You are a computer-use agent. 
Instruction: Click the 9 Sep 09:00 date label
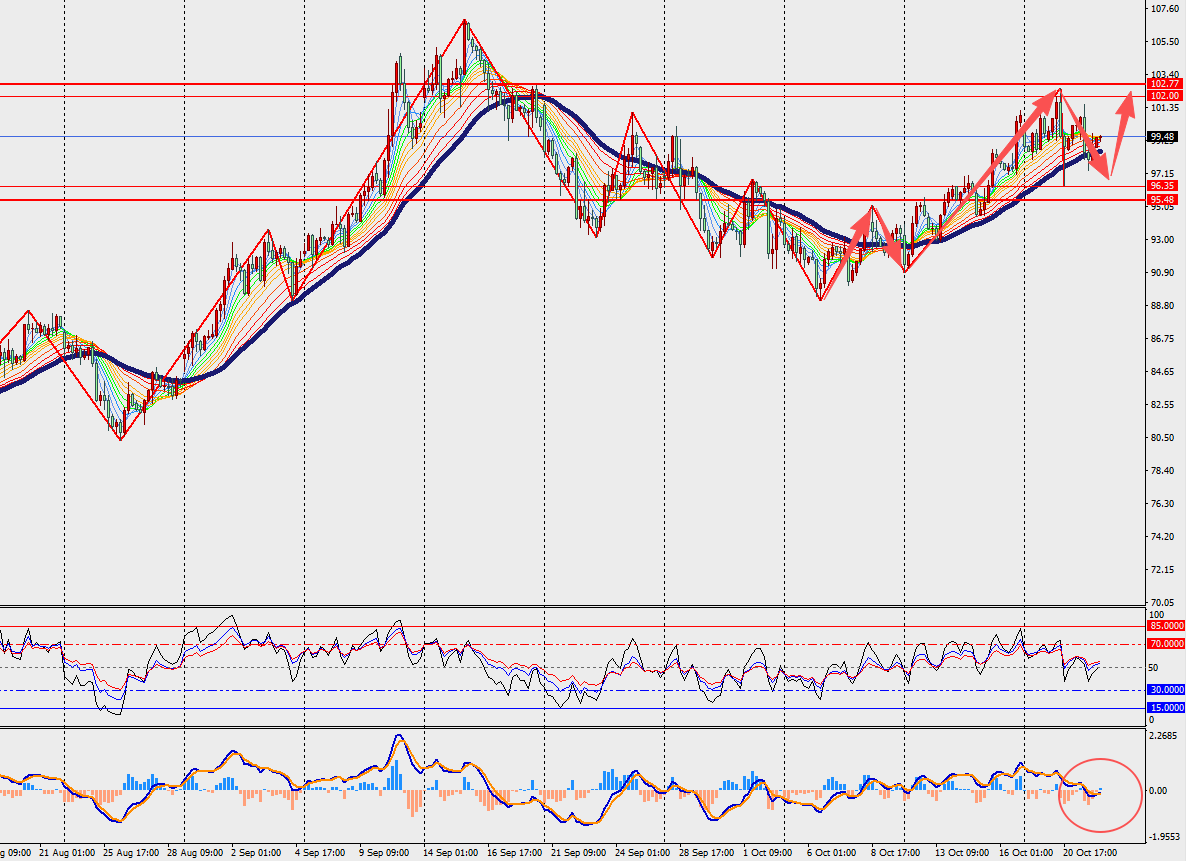(385, 853)
